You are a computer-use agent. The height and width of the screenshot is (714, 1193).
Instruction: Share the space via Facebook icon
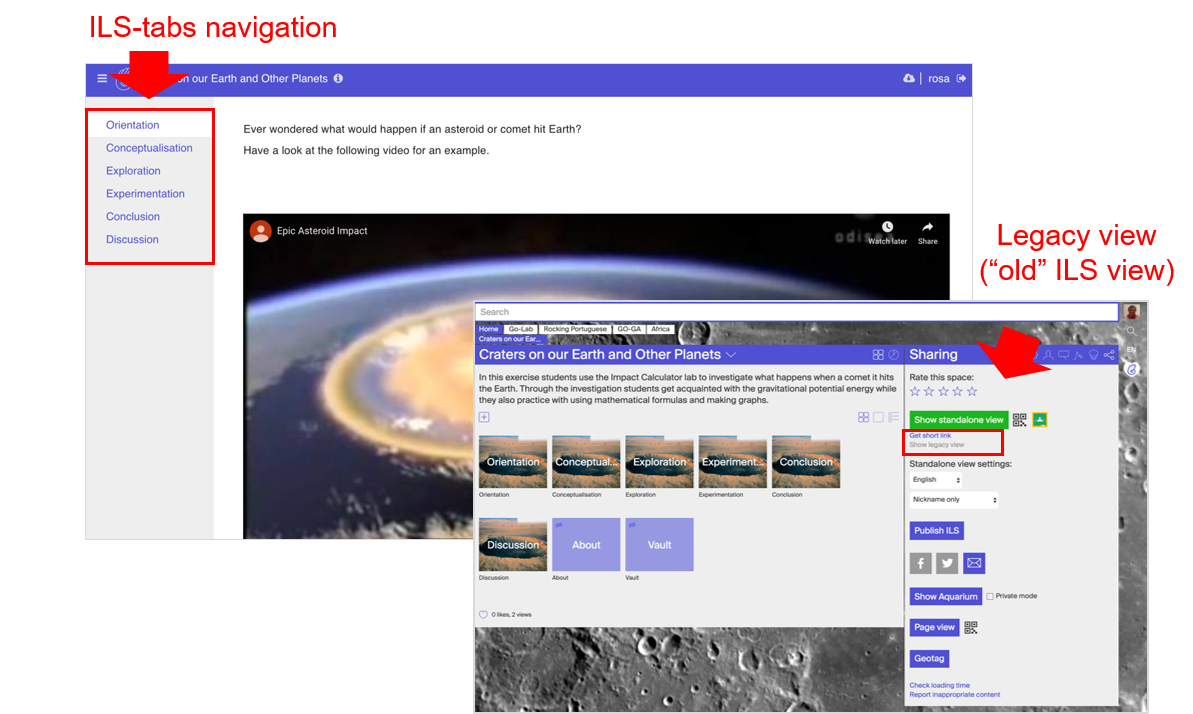(920, 563)
